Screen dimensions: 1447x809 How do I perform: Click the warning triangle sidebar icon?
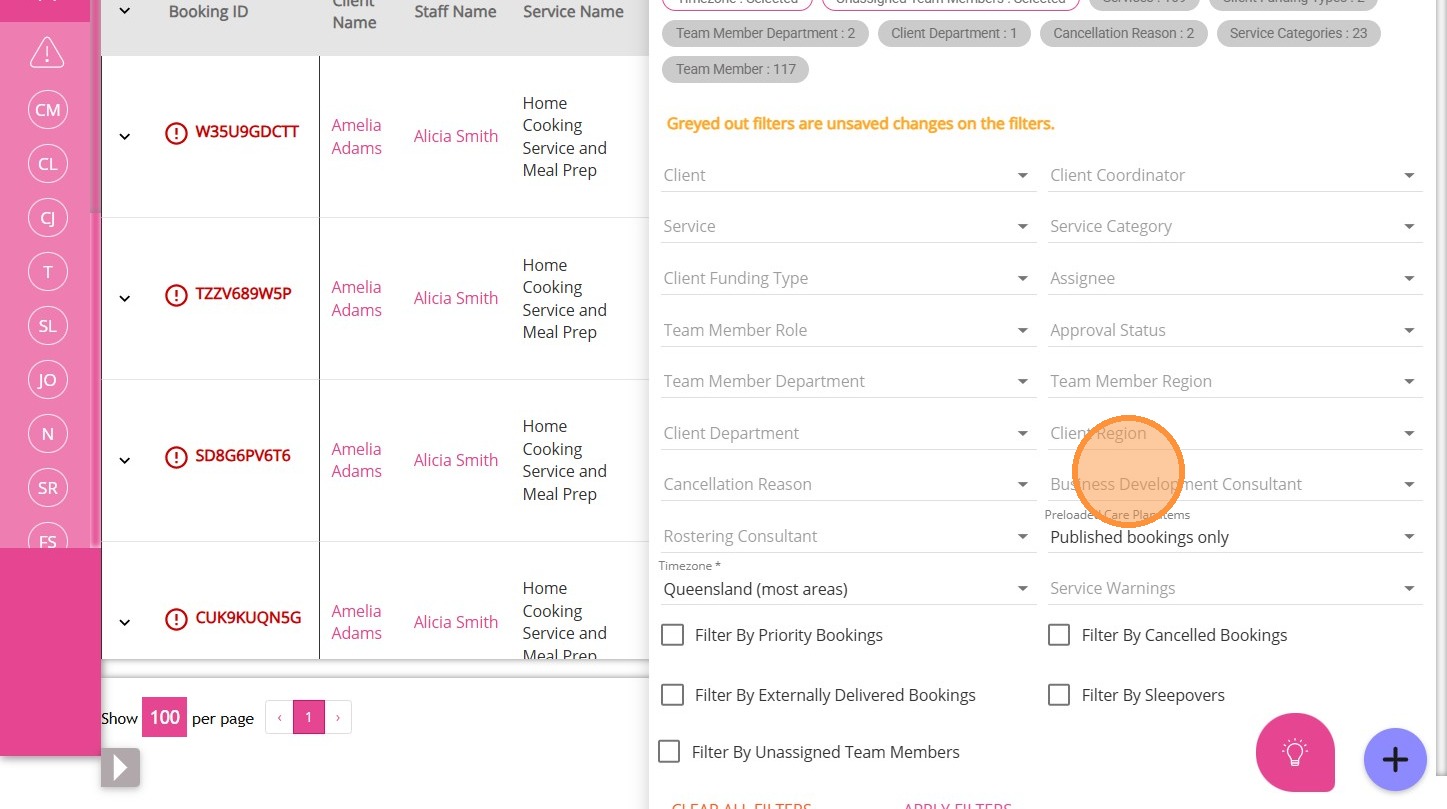pyautogui.click(x=47, y=52)
